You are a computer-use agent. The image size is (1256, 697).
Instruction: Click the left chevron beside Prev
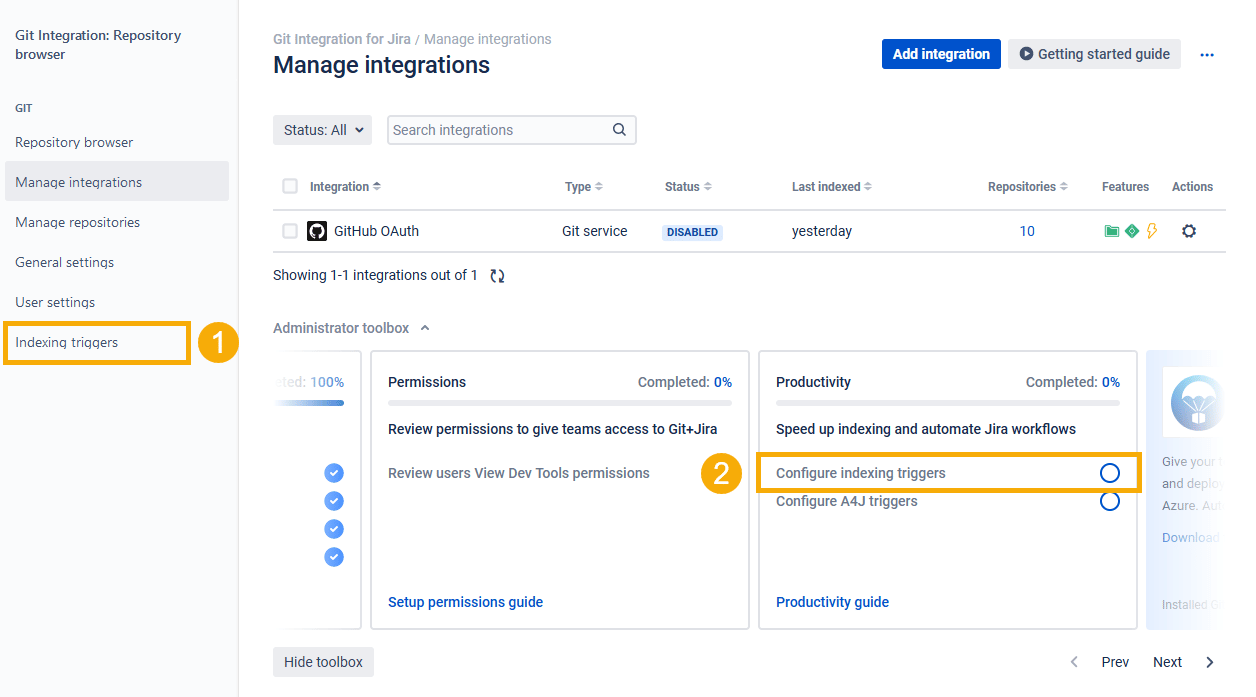coord(1075,662)
